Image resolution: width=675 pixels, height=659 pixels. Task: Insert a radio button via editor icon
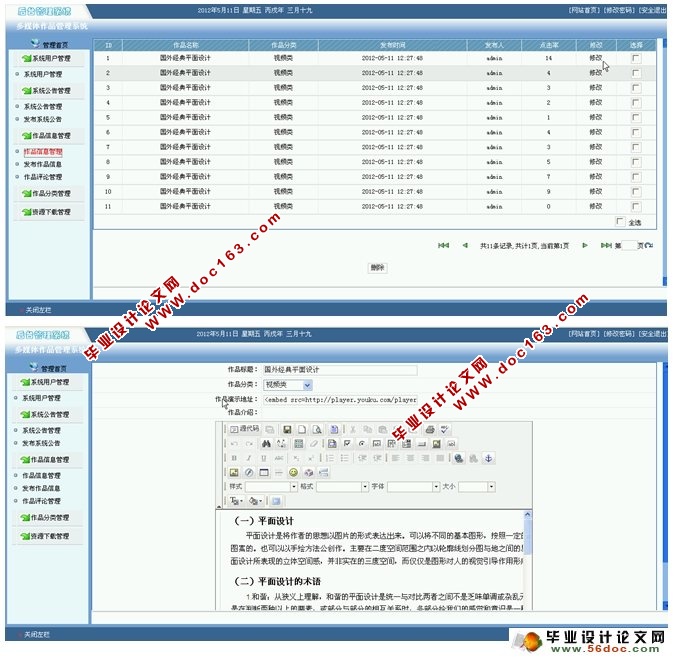click(362, 443)
